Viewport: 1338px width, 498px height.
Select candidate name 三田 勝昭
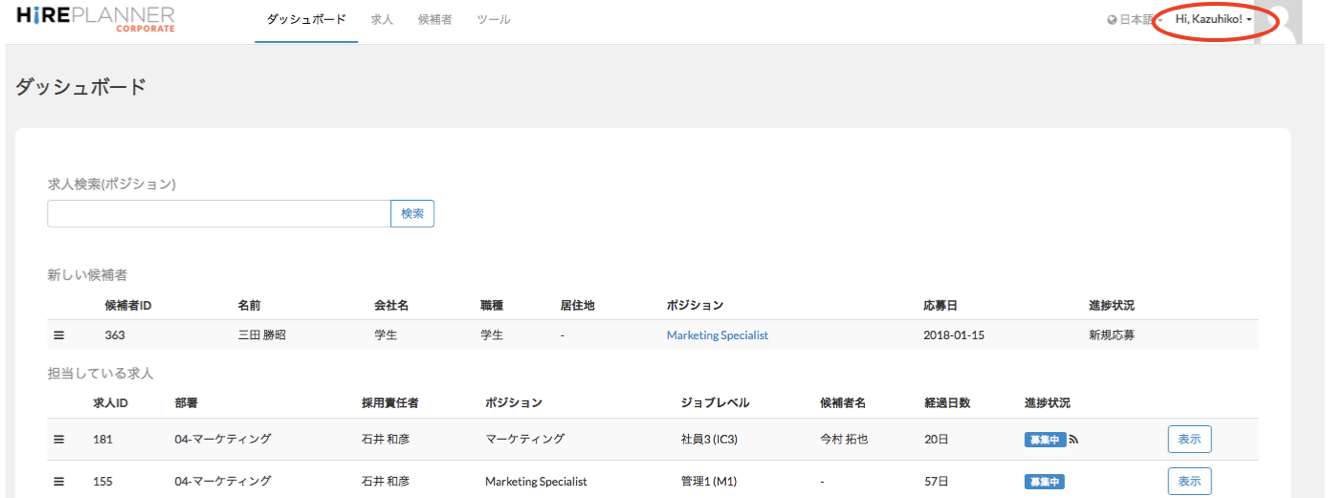(261, 336)
